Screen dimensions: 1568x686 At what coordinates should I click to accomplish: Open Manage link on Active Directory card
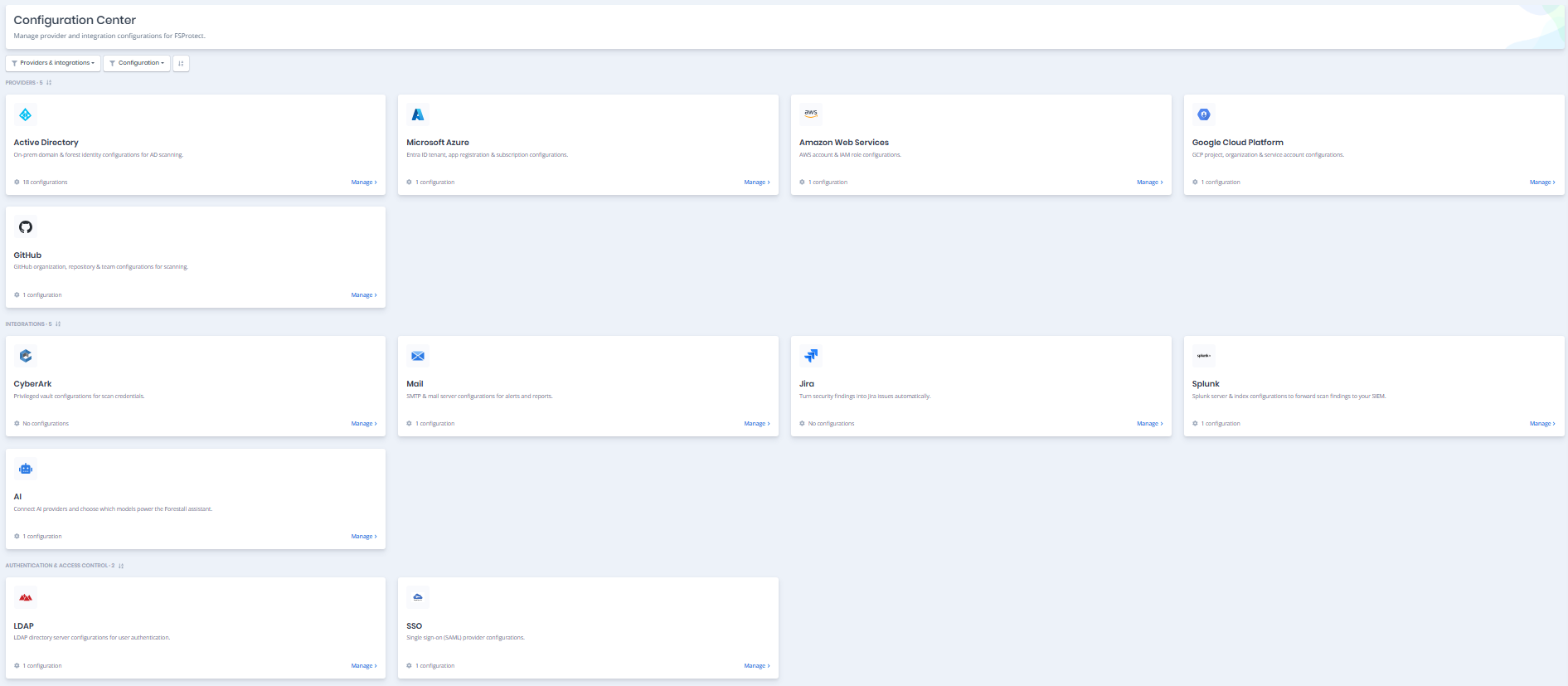click(x=364, y=182)
